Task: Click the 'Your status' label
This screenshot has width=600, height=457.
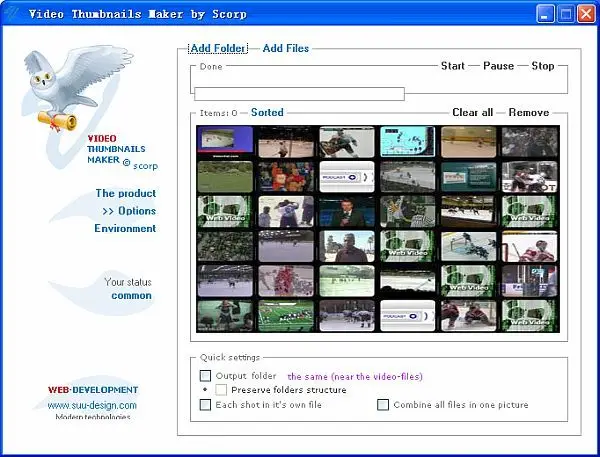Action: (x=128, y=282)
